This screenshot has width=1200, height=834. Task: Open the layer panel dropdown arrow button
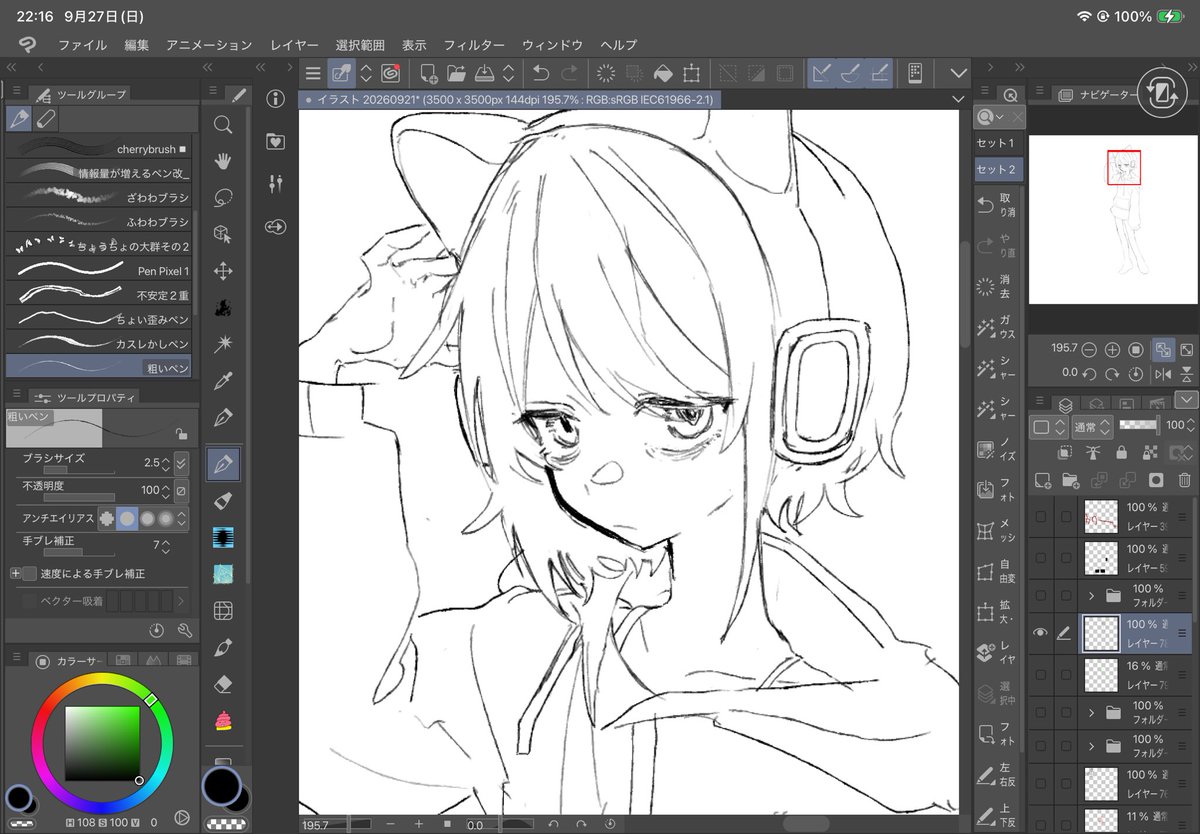[1186, 399]
